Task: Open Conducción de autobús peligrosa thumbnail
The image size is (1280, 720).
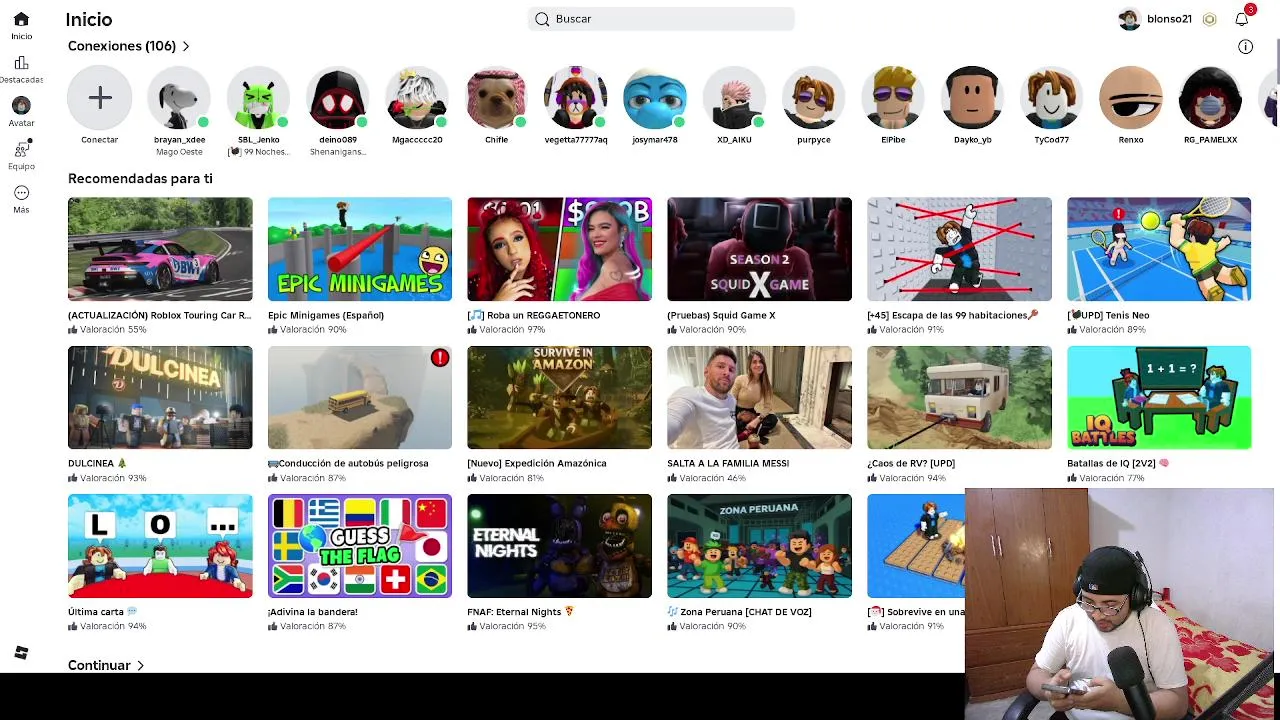Action: coord(360,398)
